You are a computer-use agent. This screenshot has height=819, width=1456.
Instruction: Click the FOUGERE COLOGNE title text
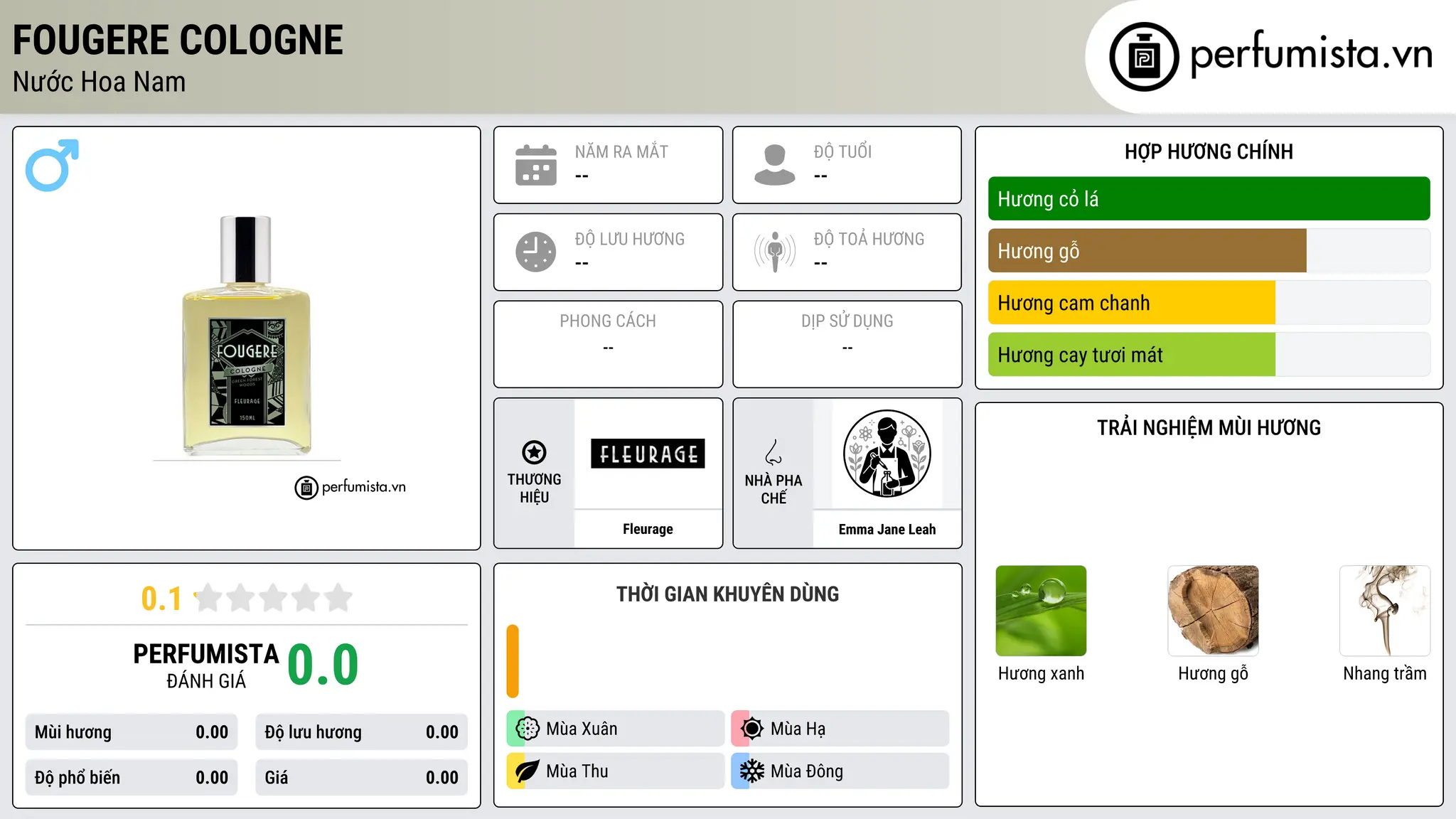[178, 40]
